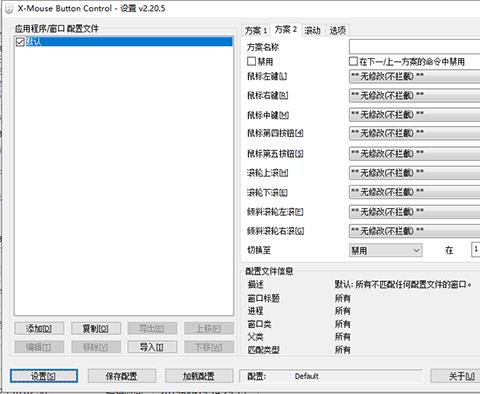Image resolution: width=480 pixels, height=394 pixels.
Task: Click the 下移 button
Action: pyautogui.click(x=209, y=347)
